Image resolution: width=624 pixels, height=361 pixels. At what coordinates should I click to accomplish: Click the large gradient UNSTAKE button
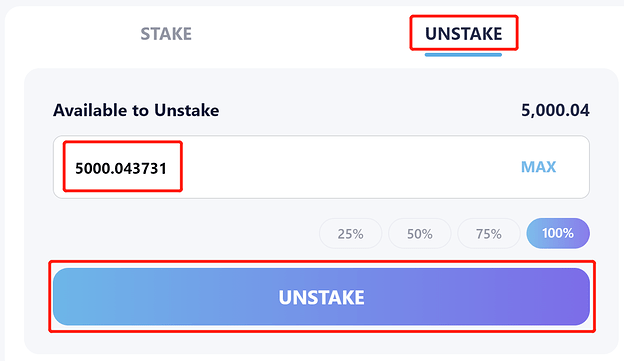coord(321,297)
